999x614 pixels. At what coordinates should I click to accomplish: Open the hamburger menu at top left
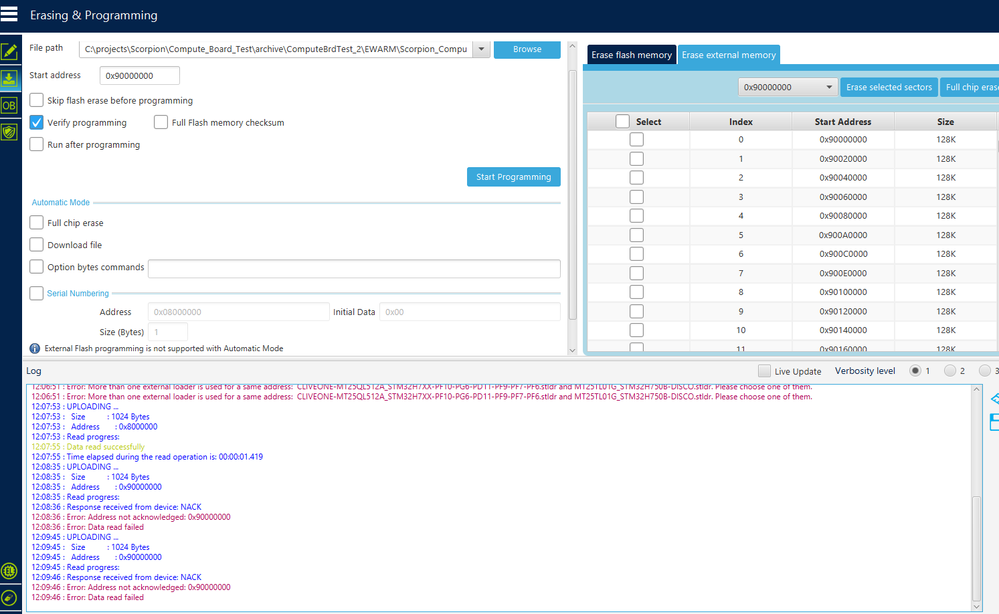(11, 14)
